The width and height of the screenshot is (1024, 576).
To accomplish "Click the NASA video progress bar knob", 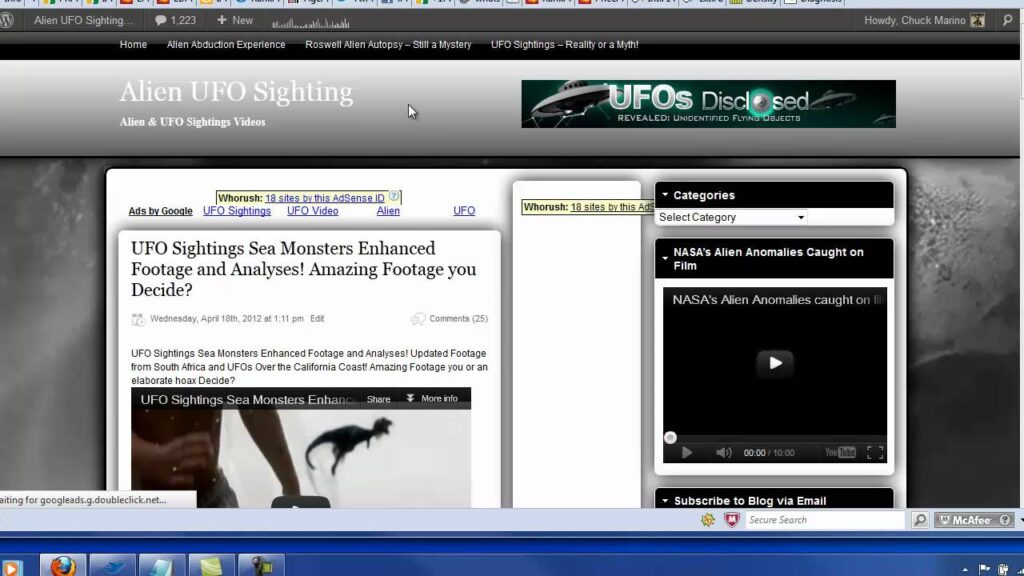I will click(670, 438).
